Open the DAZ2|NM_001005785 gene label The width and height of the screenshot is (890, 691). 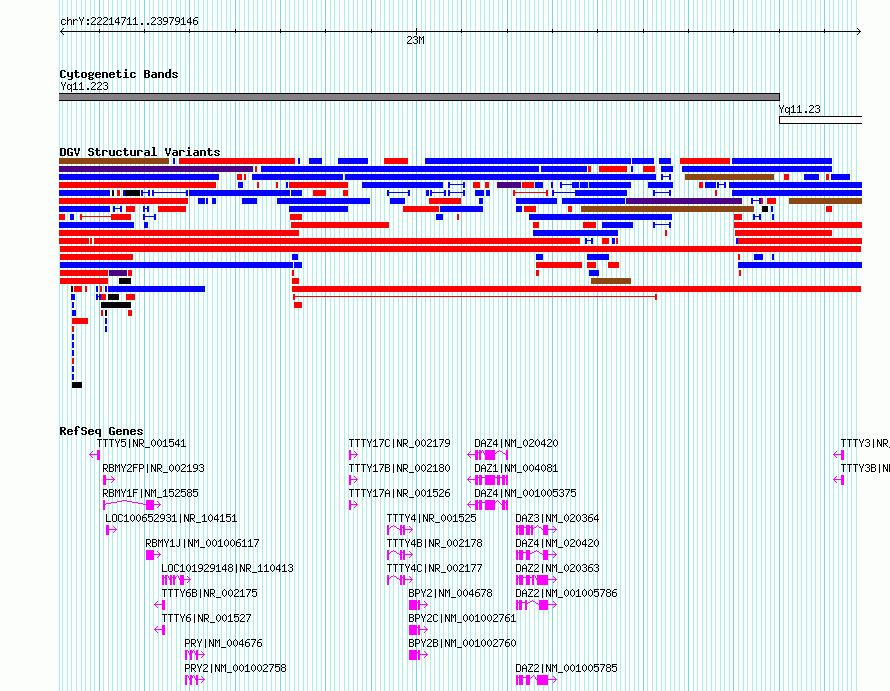(566, 668)
